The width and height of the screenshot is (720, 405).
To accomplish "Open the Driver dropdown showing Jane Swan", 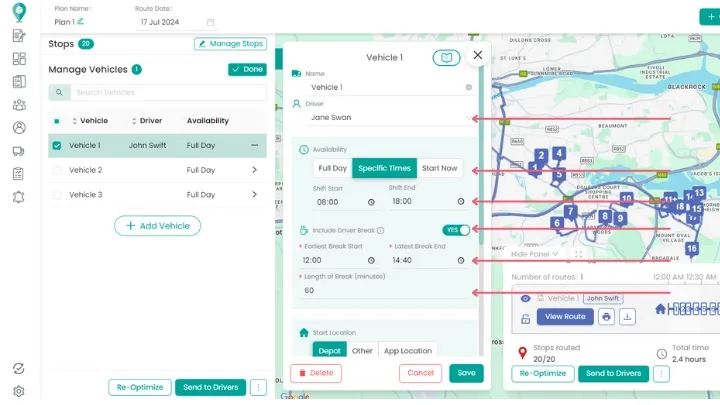I will [x=385, y=117].
